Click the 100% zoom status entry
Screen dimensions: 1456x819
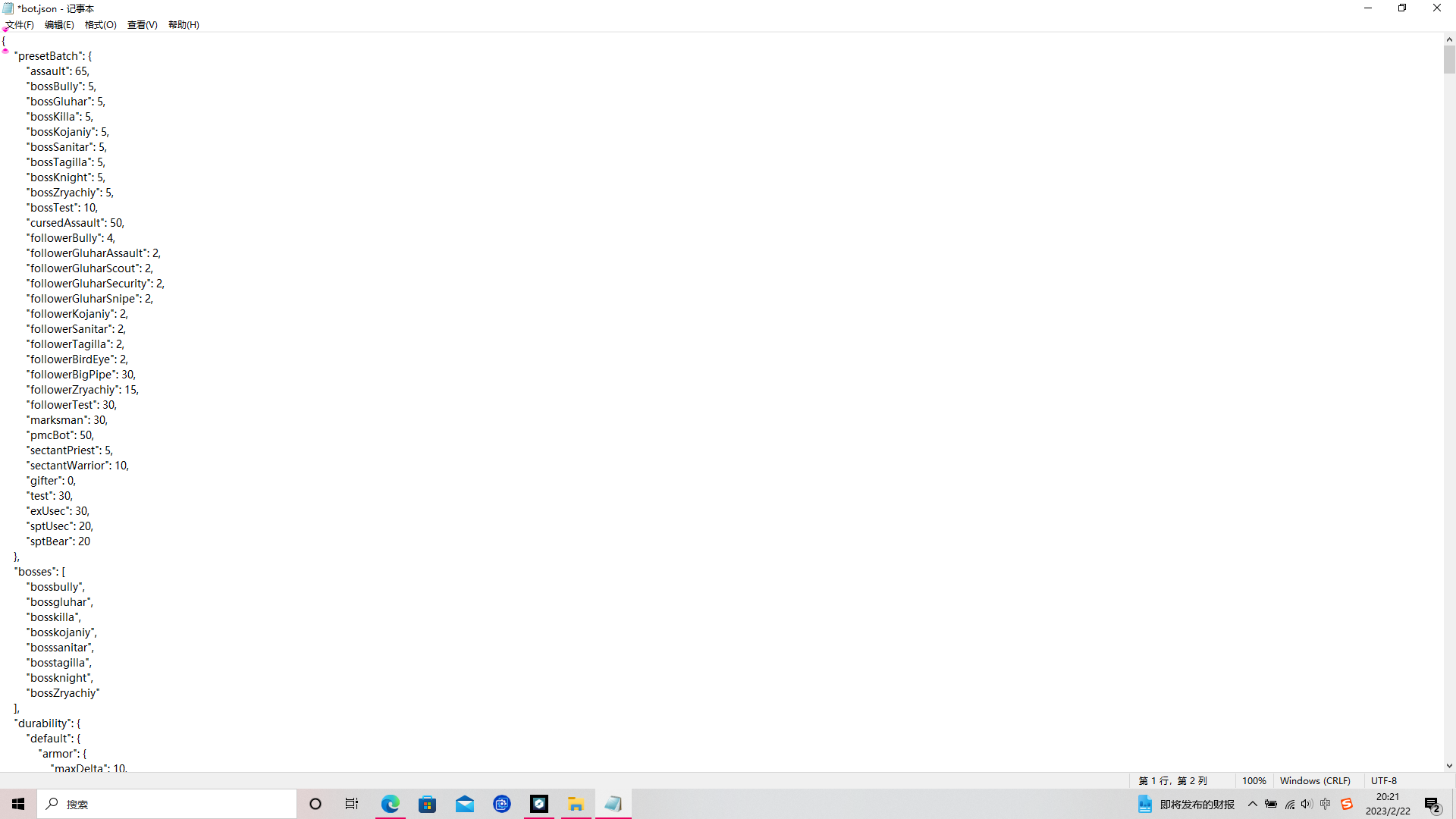click(1254, 781)
